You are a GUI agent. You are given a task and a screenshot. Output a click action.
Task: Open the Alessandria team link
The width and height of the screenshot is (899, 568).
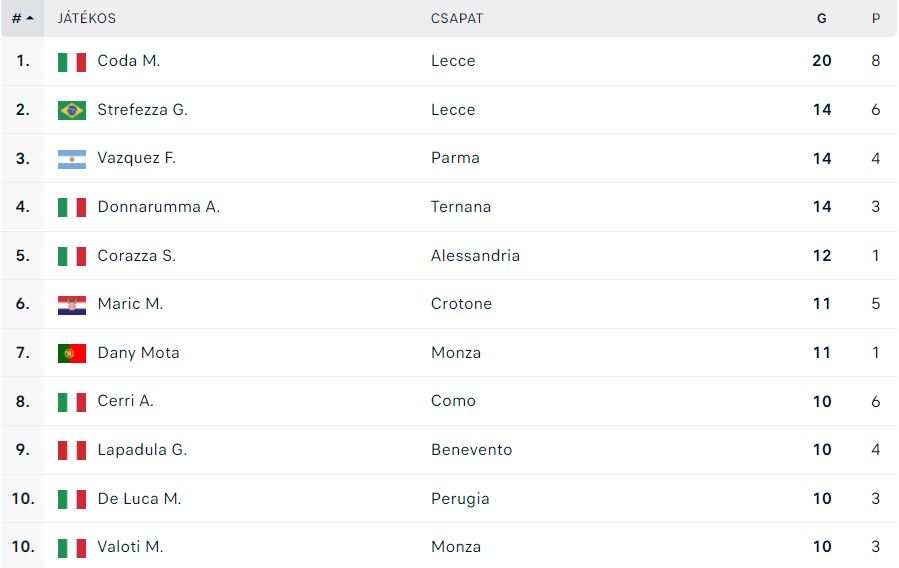coord(475,256)
